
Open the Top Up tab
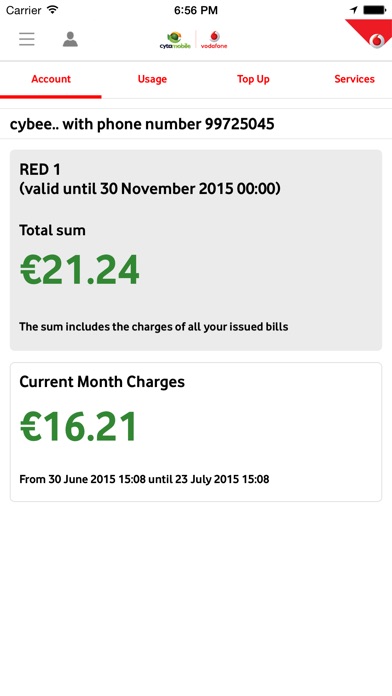(x=253, y=79)
